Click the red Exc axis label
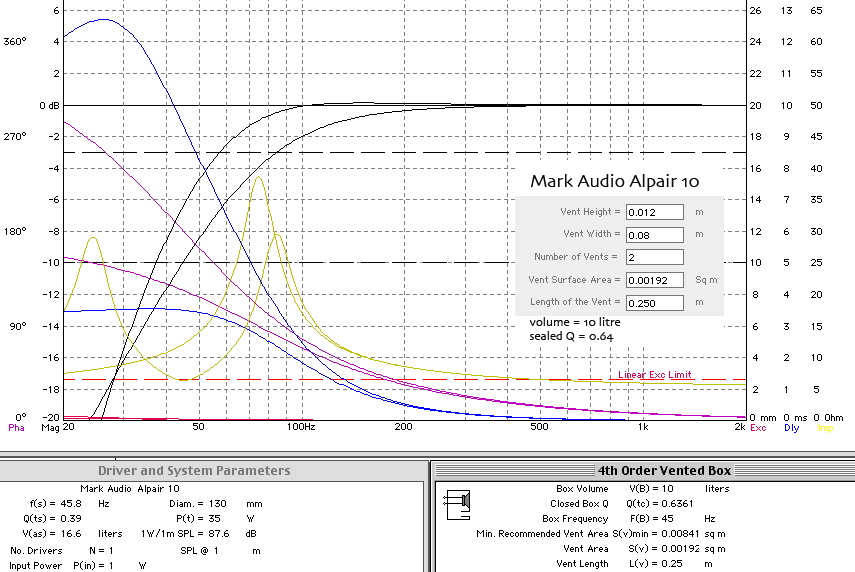The height and width of the screenshot is (572, 855). click(758, 428)
